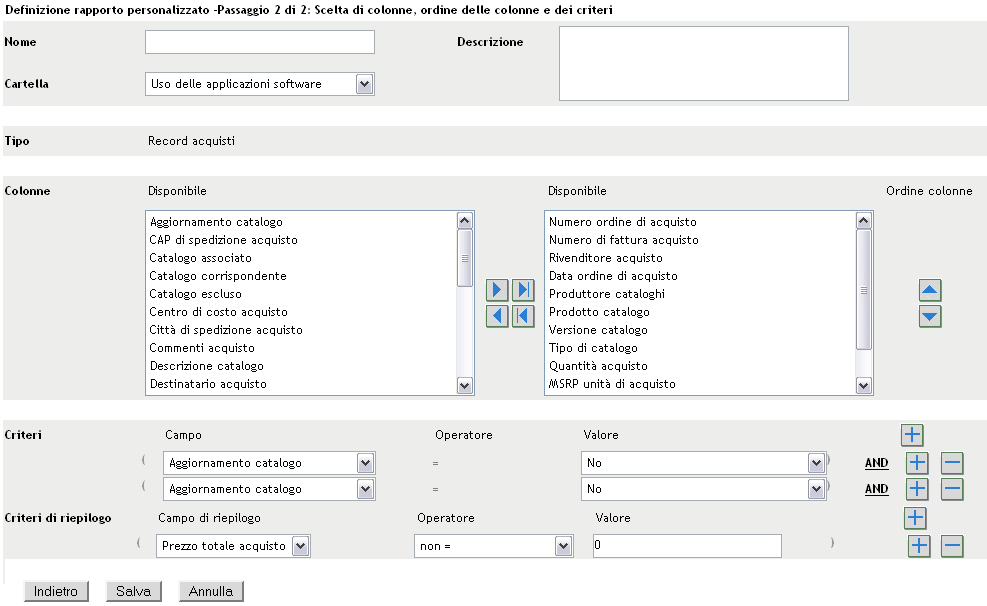This screenshot has height=606, width=987.
Task: Click the plus icon beside the Criteri di riepilogo header
Action: click(x=915, y=517)
